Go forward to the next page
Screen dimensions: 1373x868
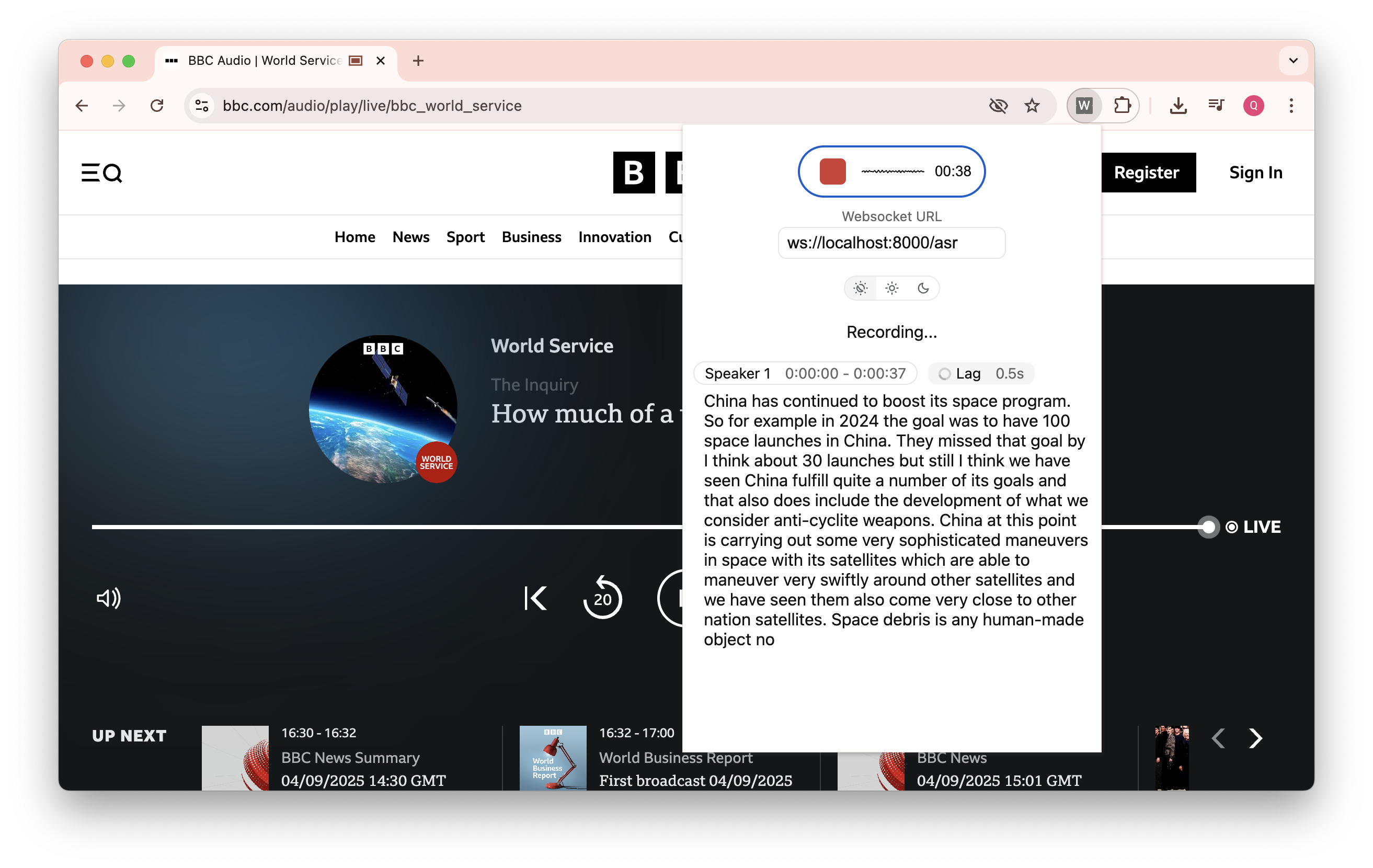click(119, 106)
